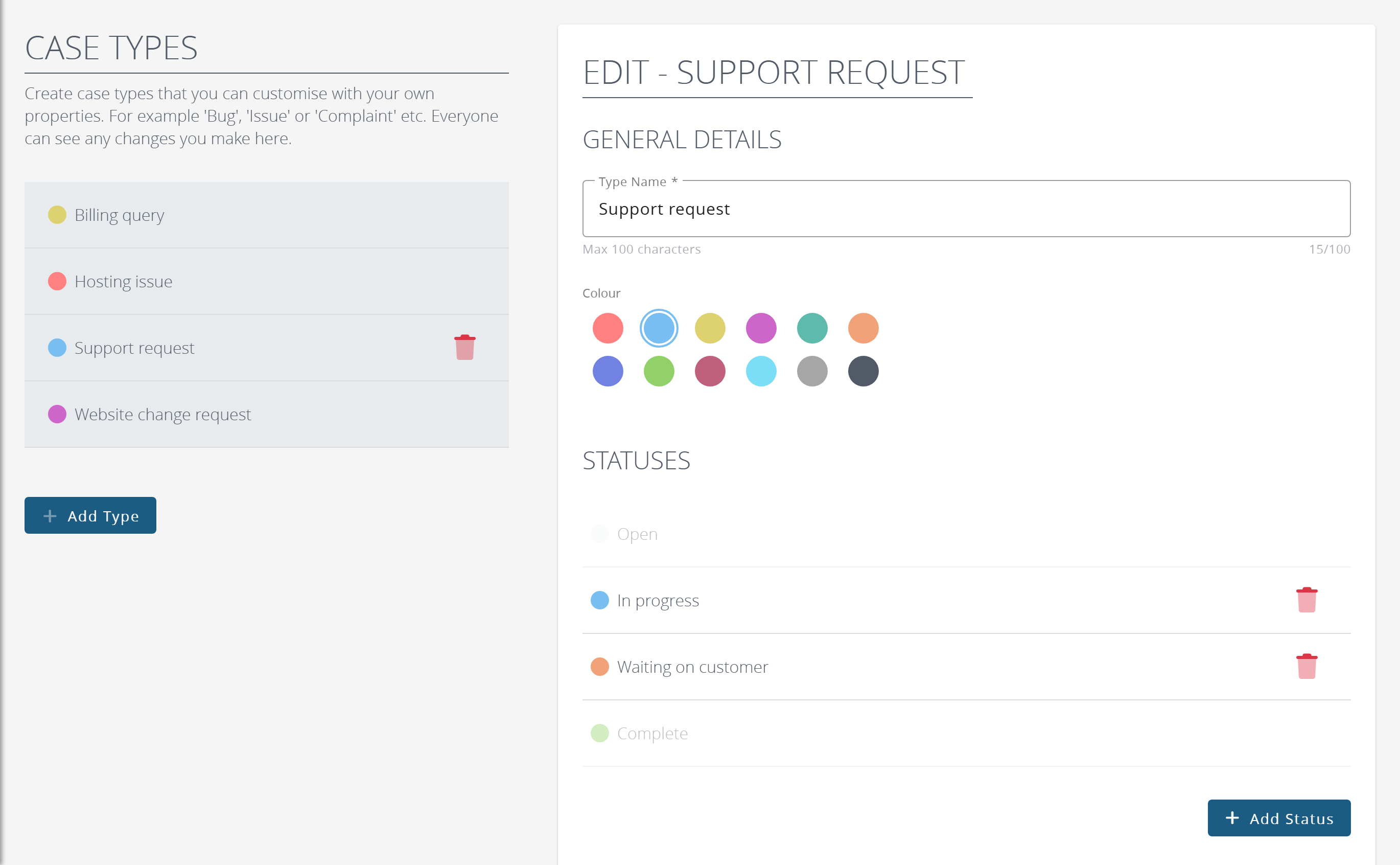Select the dark slate colour swatch
The image size is (1400, 865).
[x=863, y=371]
